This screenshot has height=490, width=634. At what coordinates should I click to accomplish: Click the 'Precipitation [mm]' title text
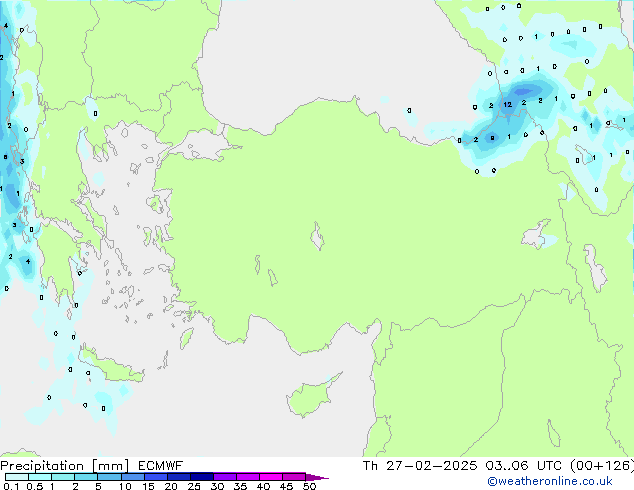[64, 466]
